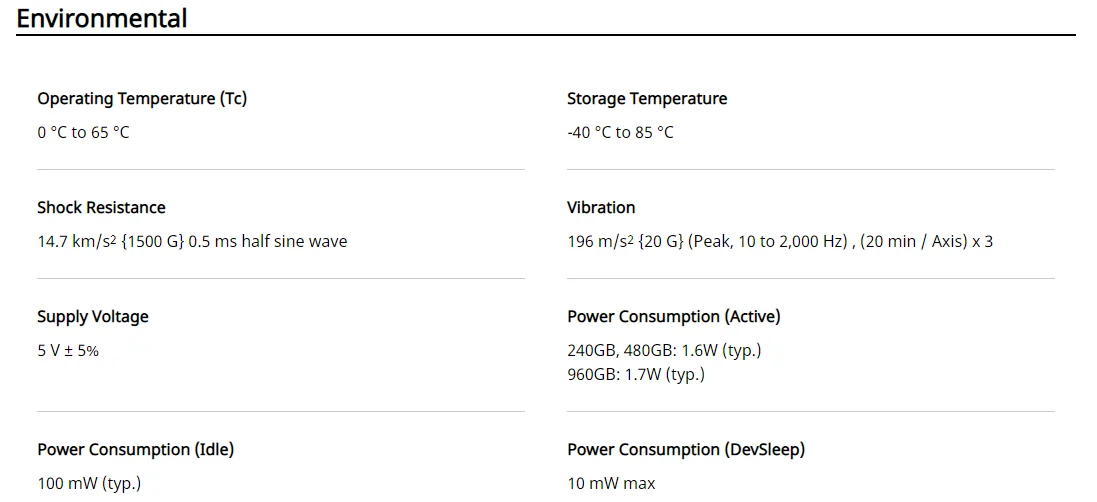This screenshot has height=502, width=1097.
Task: Click the (20 min / Axis) x 3 text
Action: tap(927, 241)
